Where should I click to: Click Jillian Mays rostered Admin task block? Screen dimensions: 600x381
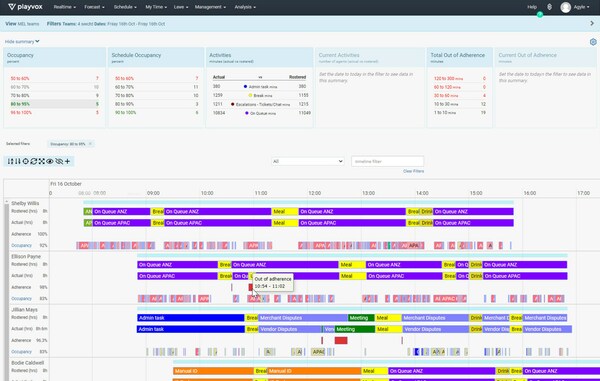(191, 318)
